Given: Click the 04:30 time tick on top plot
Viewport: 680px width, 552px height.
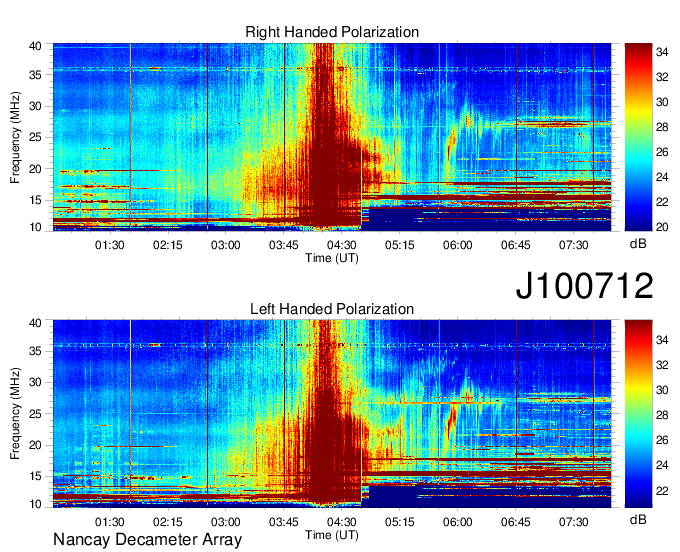Looking at the screenshot, I should tap(342, 245).
